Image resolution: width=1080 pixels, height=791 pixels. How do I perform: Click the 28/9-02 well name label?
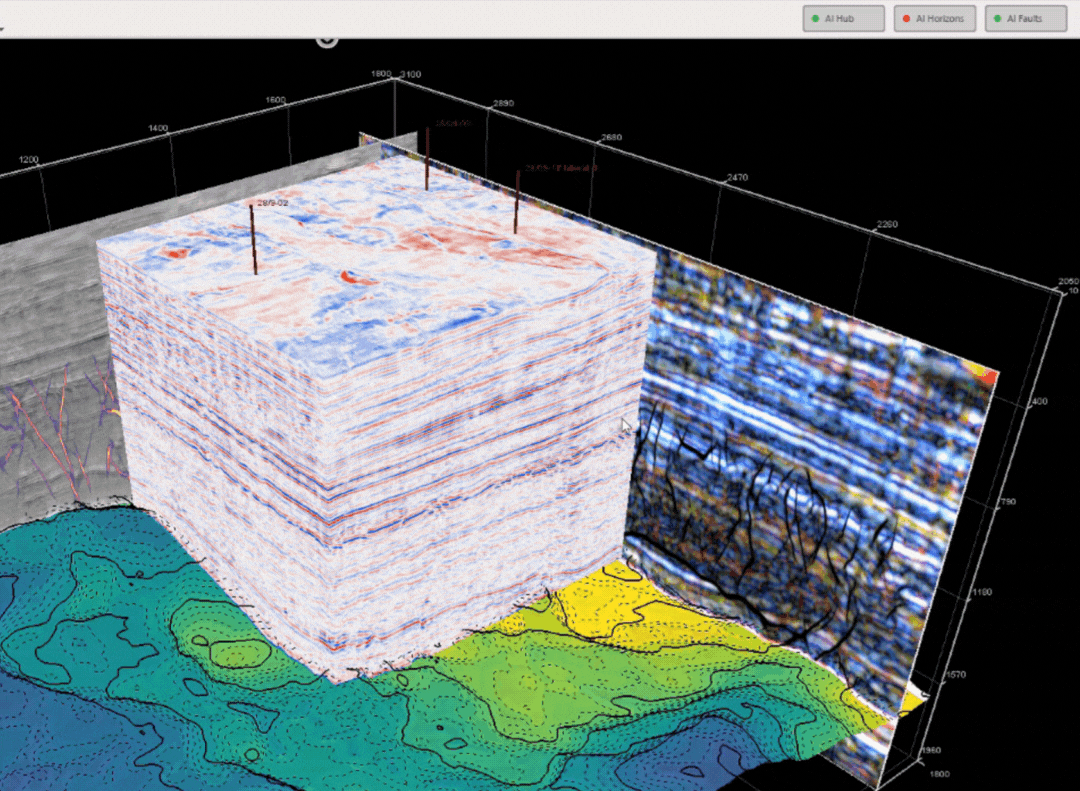(x=273, y=203)
